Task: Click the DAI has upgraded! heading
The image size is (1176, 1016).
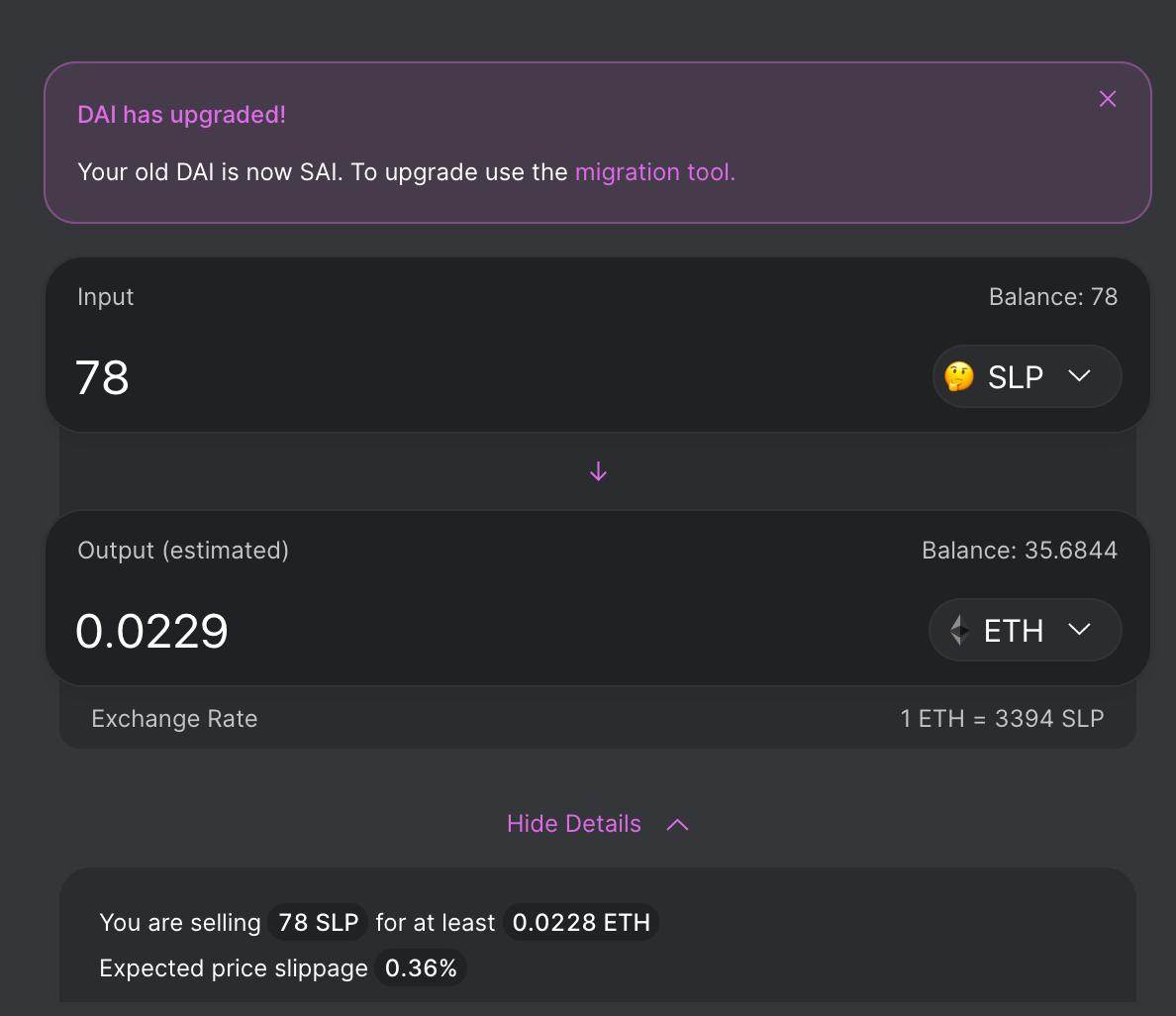Action: 181,115
